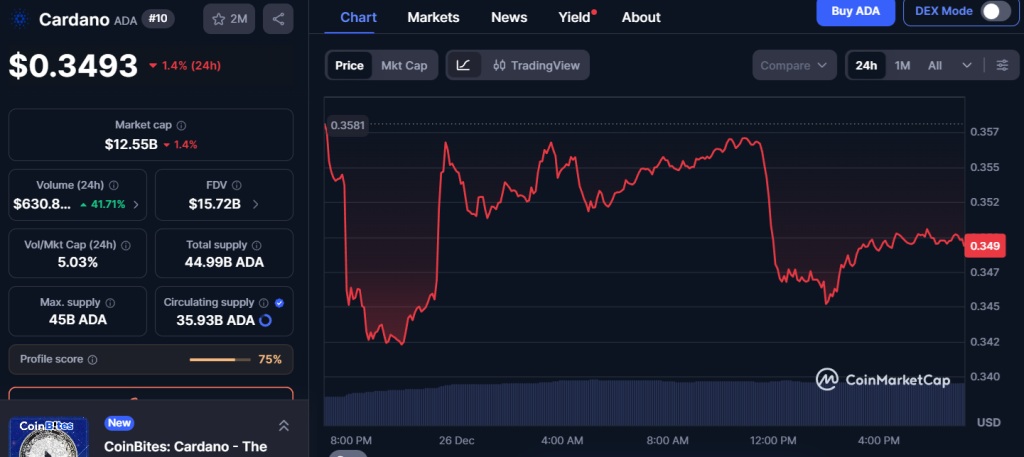Click the 5.03% Vol/Mkt Cap value
Screen dimensions: 1024x457
tap(77, 262)
